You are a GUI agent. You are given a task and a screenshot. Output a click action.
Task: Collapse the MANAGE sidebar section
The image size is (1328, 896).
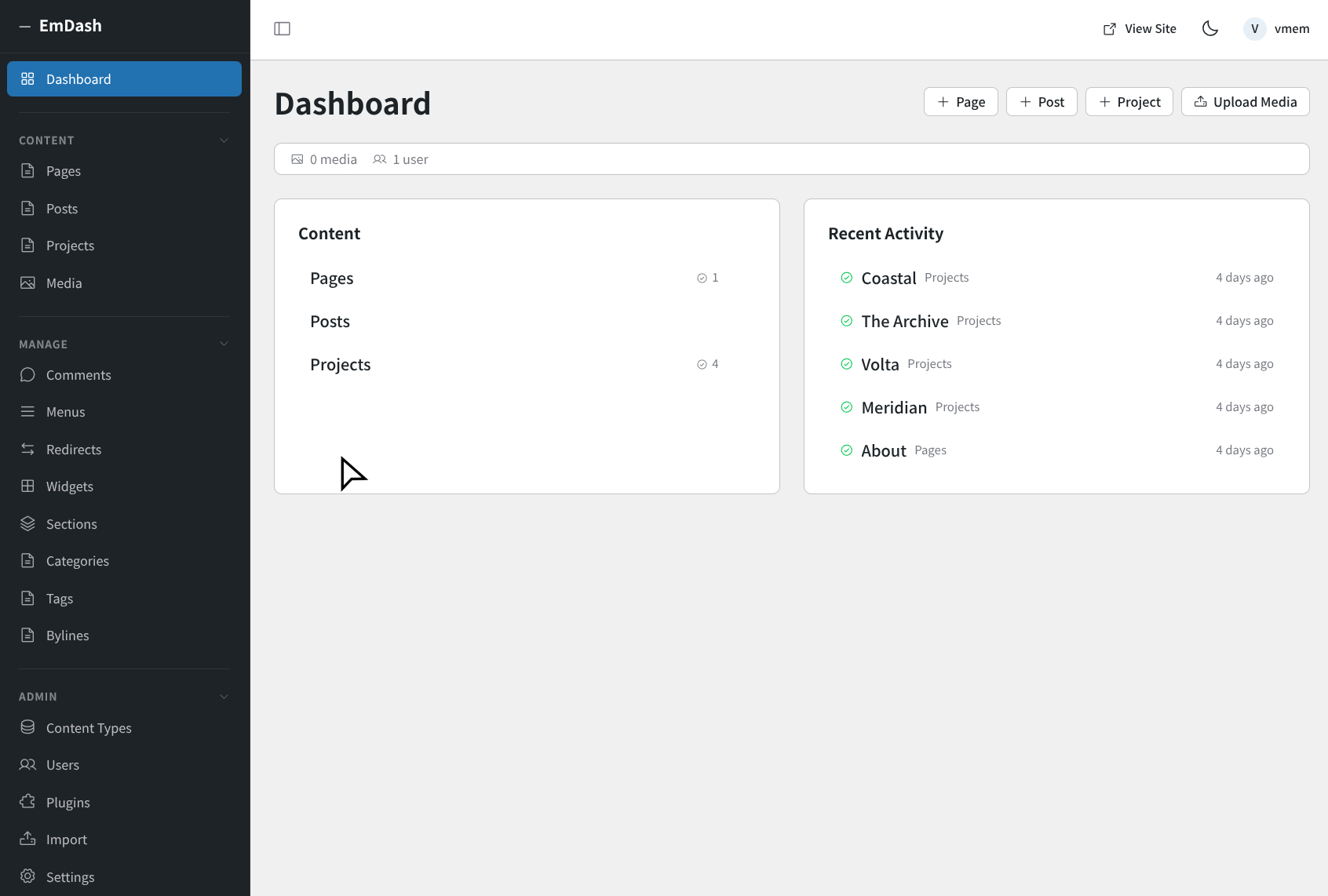pyautogui.click(x=224, y=344)
